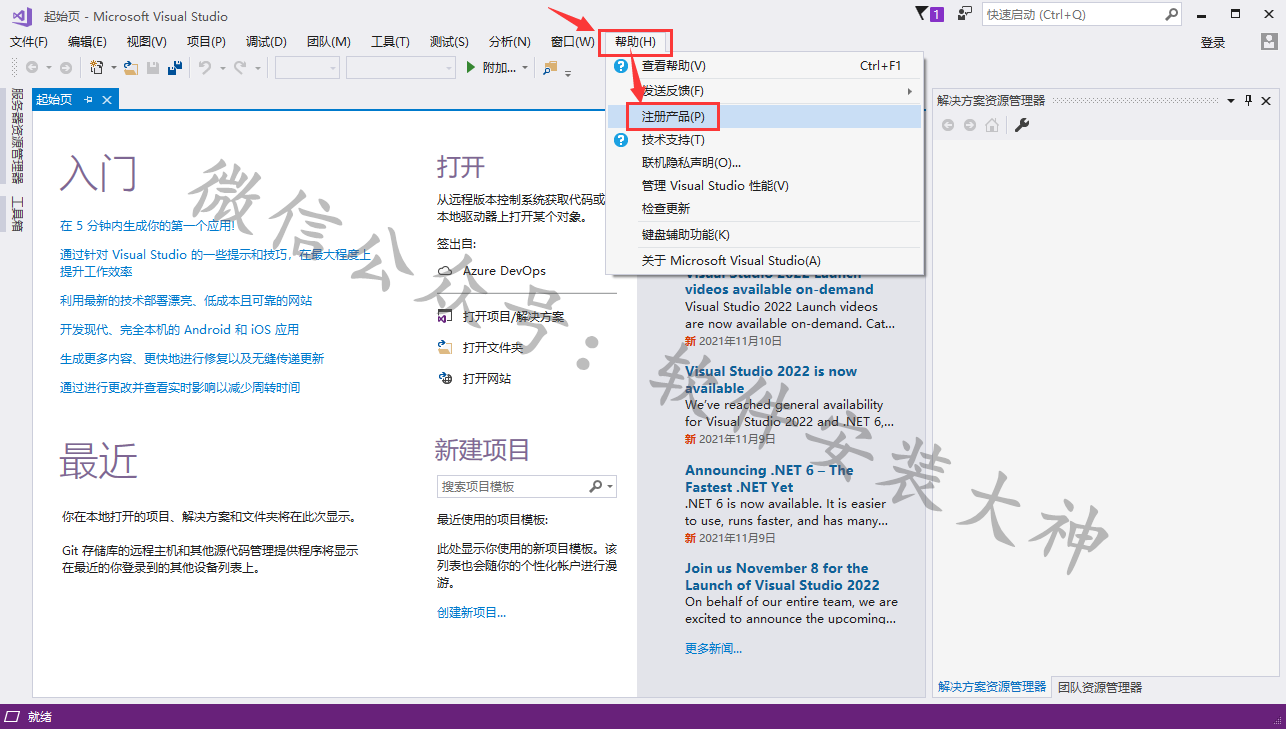This screenshot has width=1286, height=729.
Task: Open the 调试(D) menu
Action: pyautogui.click(x=266, y=42)
